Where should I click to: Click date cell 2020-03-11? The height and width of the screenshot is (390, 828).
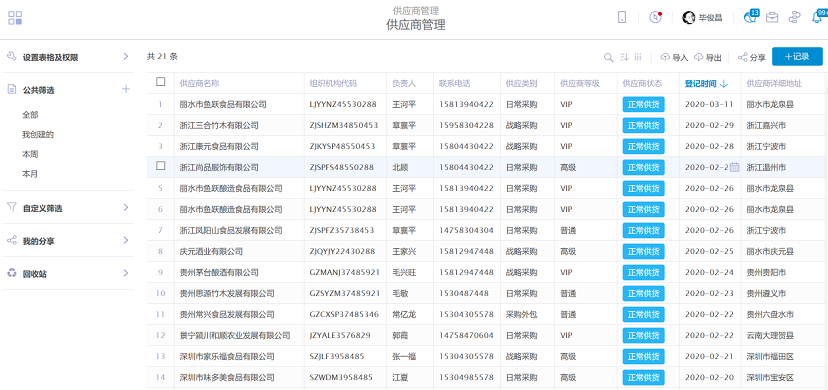tap(709, 104)
